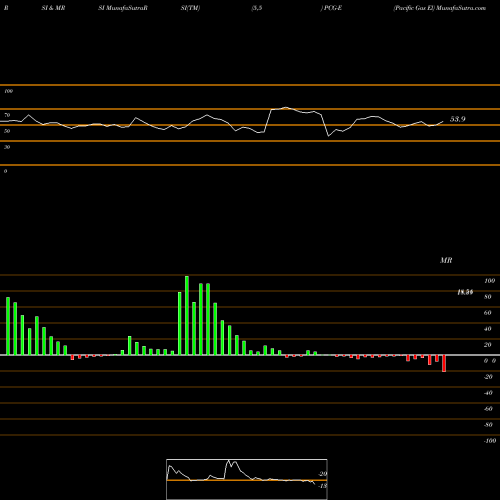Click the RSI axis label 30
The width and height of the screenshot is (500, 500).
click(7, 147)
